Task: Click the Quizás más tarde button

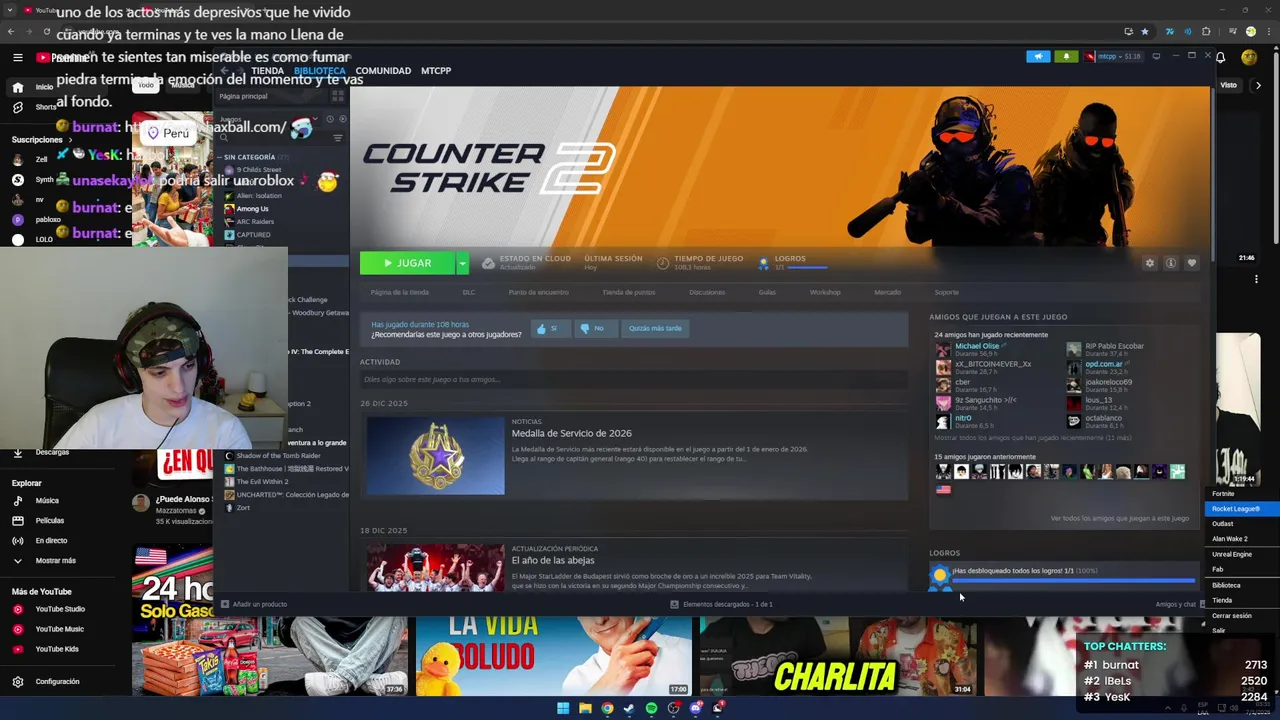Action: pyautogui.click(x=655, y=328)
